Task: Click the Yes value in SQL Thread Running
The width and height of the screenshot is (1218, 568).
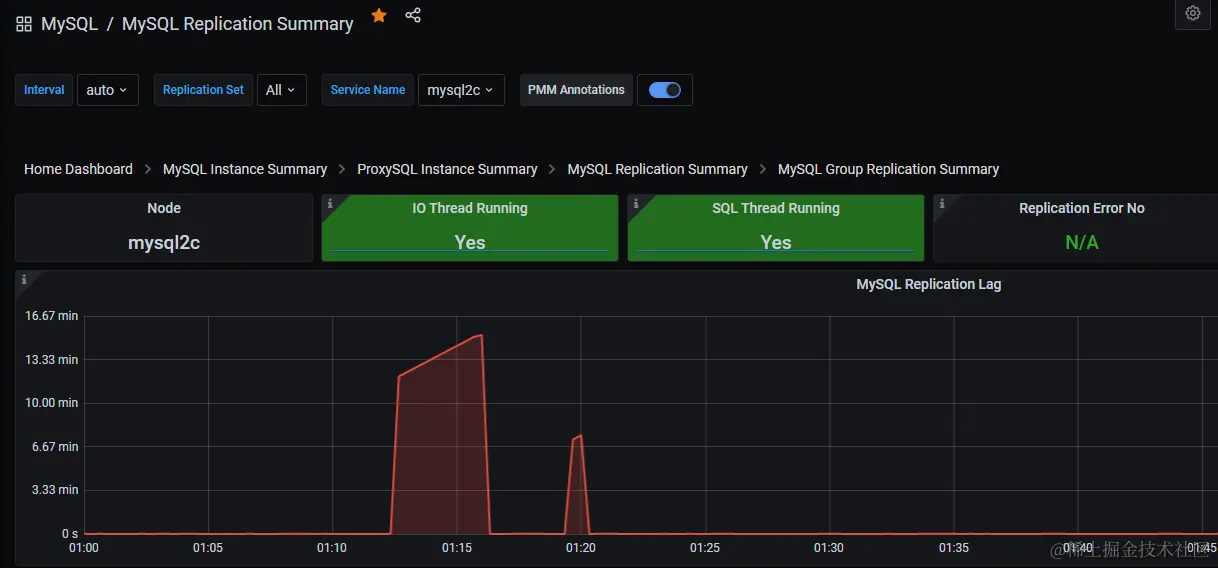Action: pyautogui.click(x=776, y=242)
